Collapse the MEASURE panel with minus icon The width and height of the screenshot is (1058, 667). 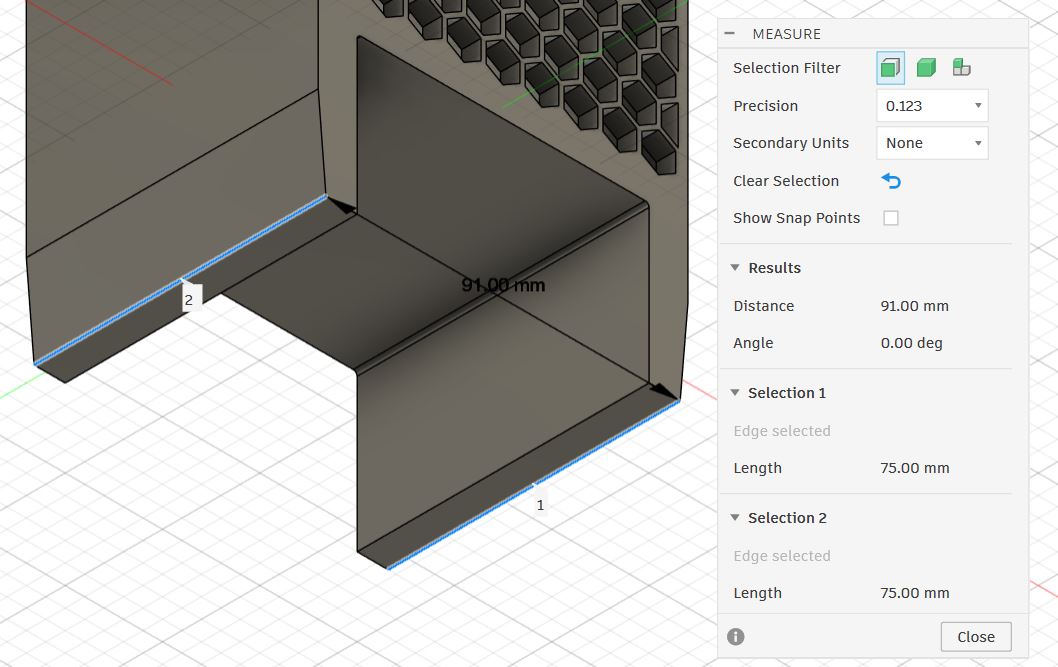[x=729, y=33]
